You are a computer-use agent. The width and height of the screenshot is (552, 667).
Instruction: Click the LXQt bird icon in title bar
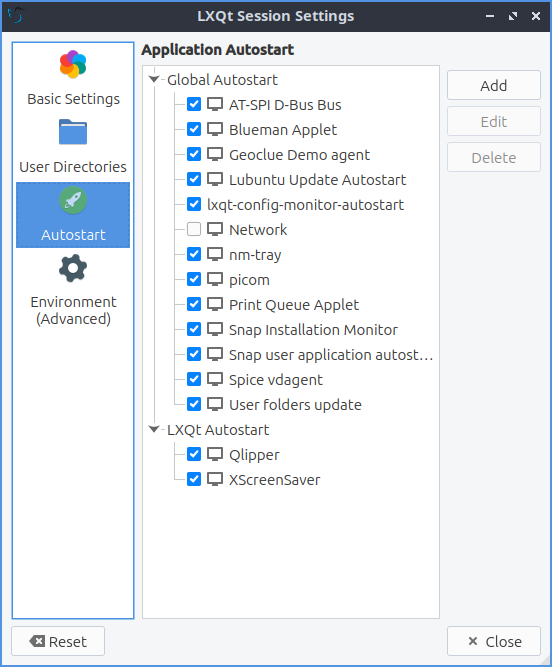pyautogui.click(x=16, y=16)
